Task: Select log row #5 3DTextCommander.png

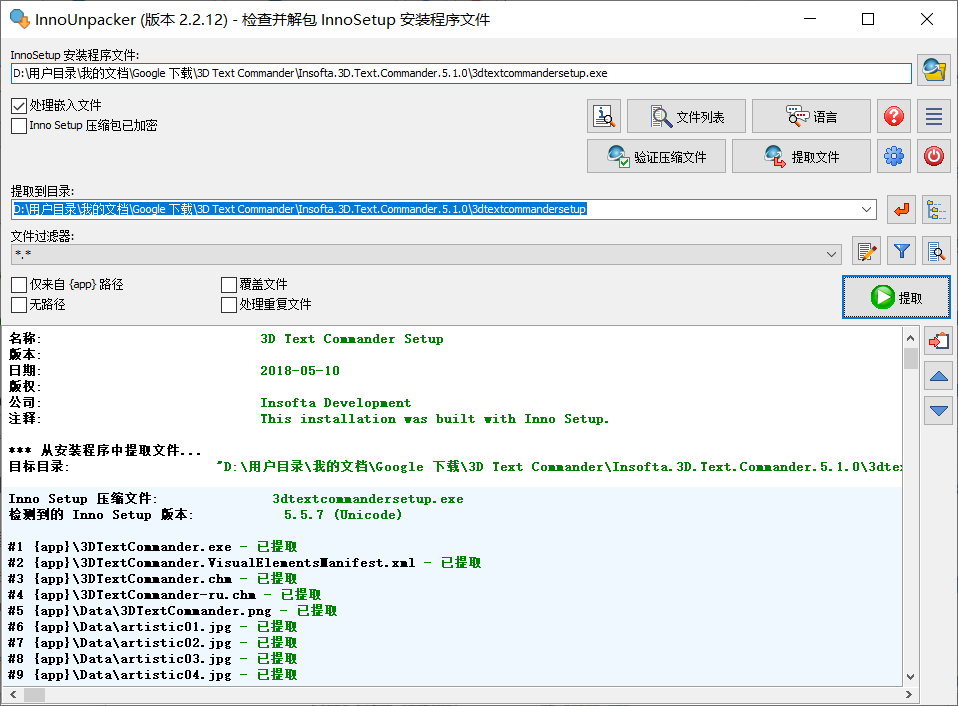Action: [x=172, y=611]
